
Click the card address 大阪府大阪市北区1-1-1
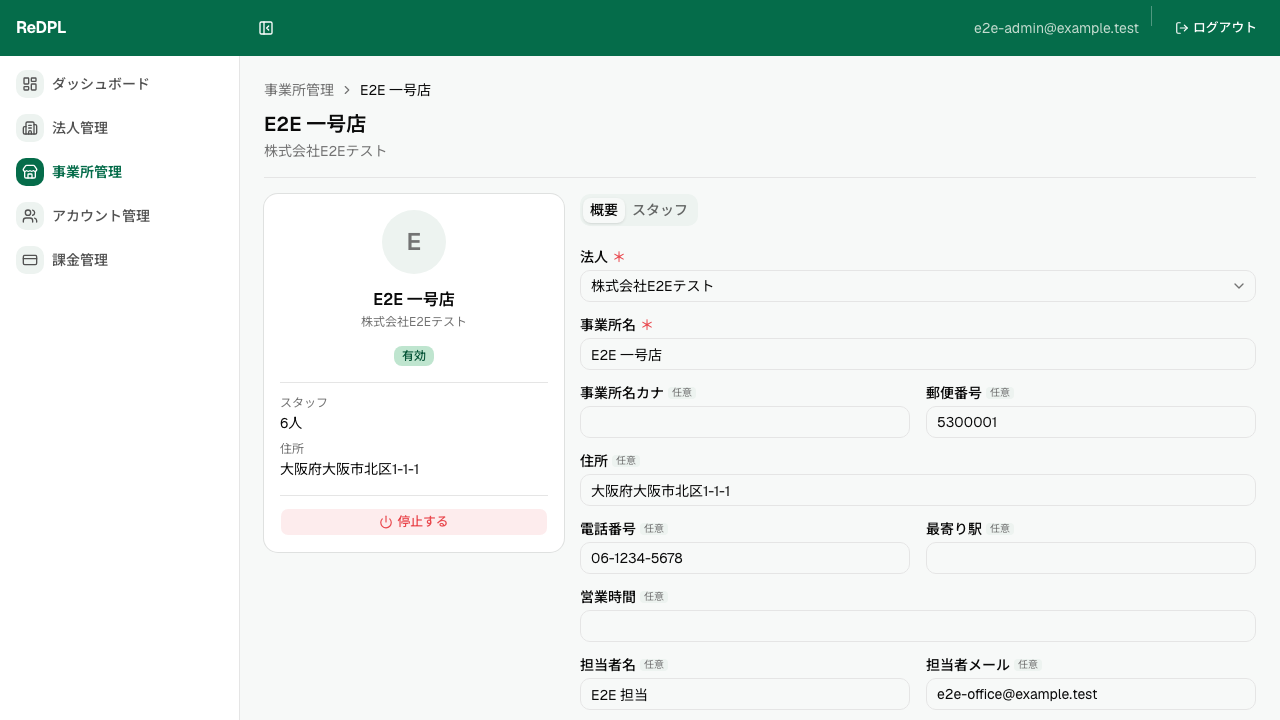coord(350,469)
